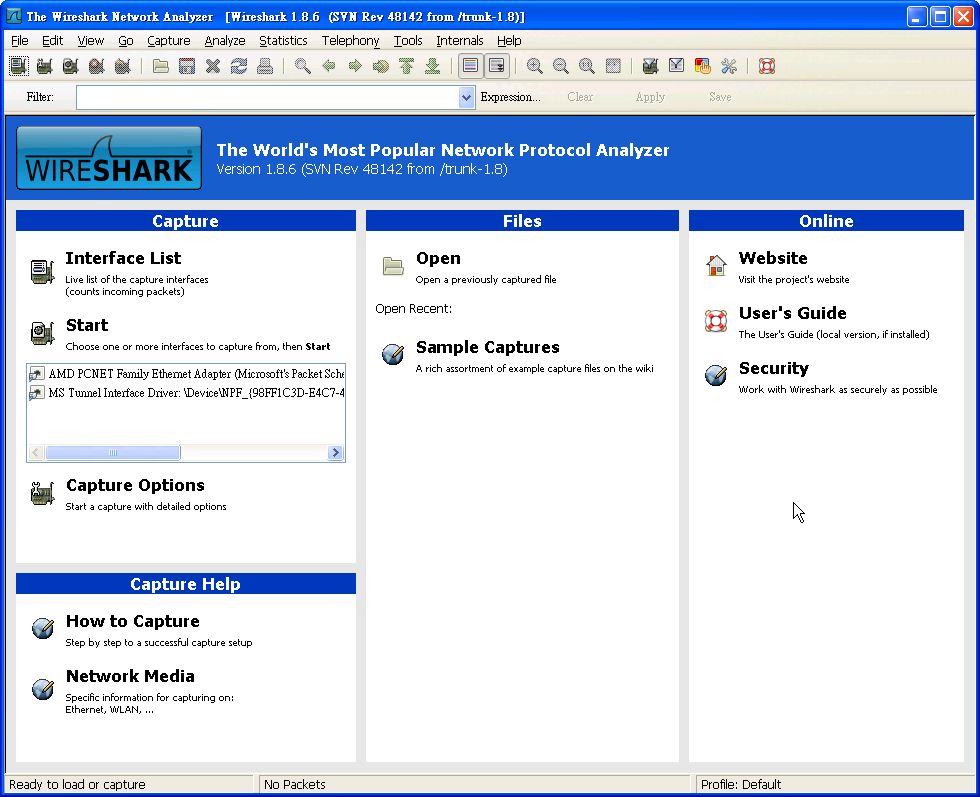Image resolution: width=980 pixels, height=797 pixels.
Task: Open the How to Capture help link
Action: 132,621
